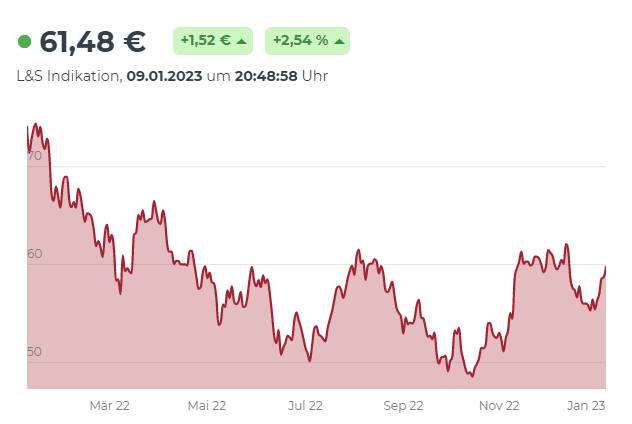This screenshot has height=424, width=632.
Task: Click the 70 label on the price axis
Action: [x=35, y=156]
